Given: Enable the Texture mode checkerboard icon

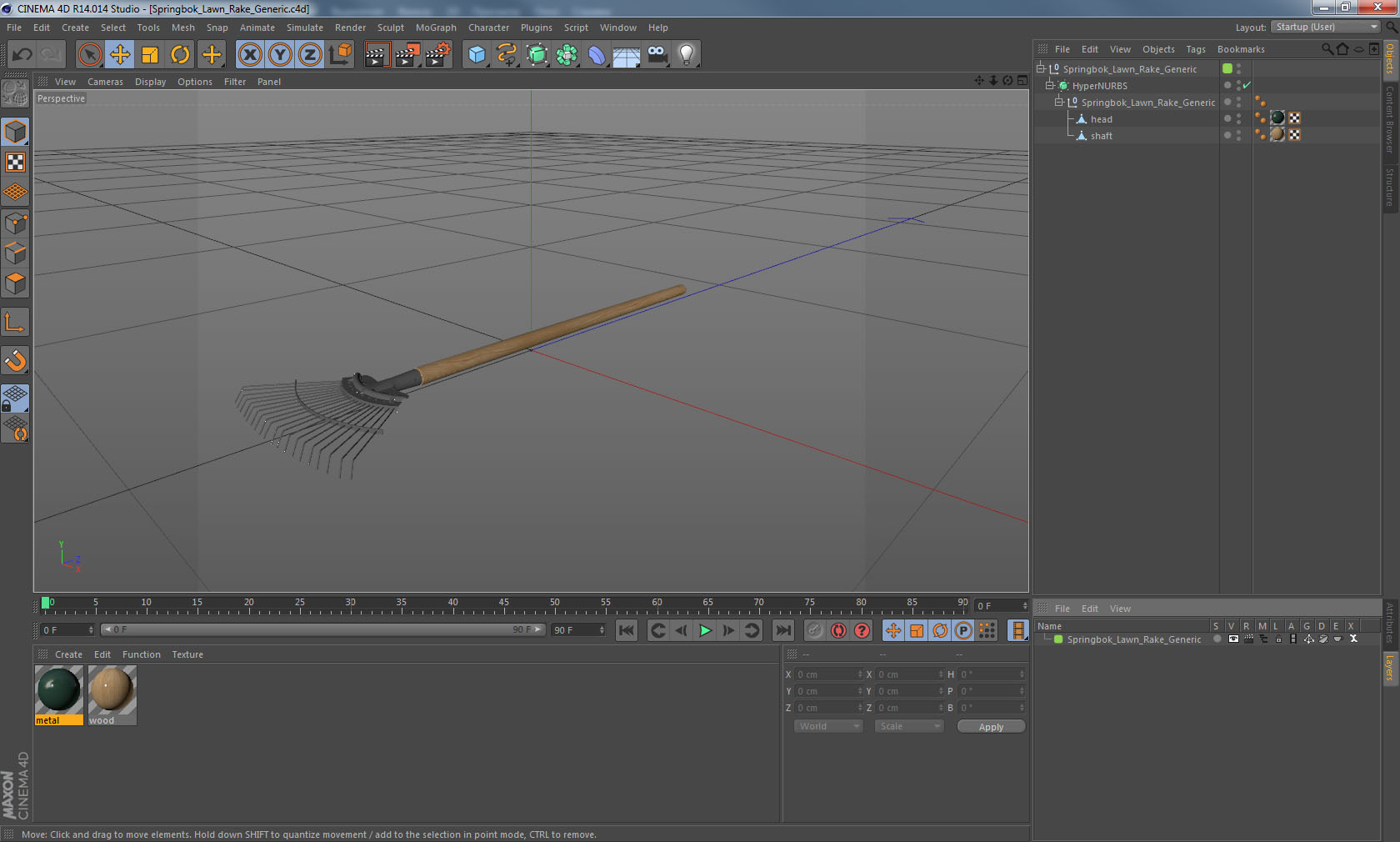Looking at the screenshot, I should click(15, 162).
